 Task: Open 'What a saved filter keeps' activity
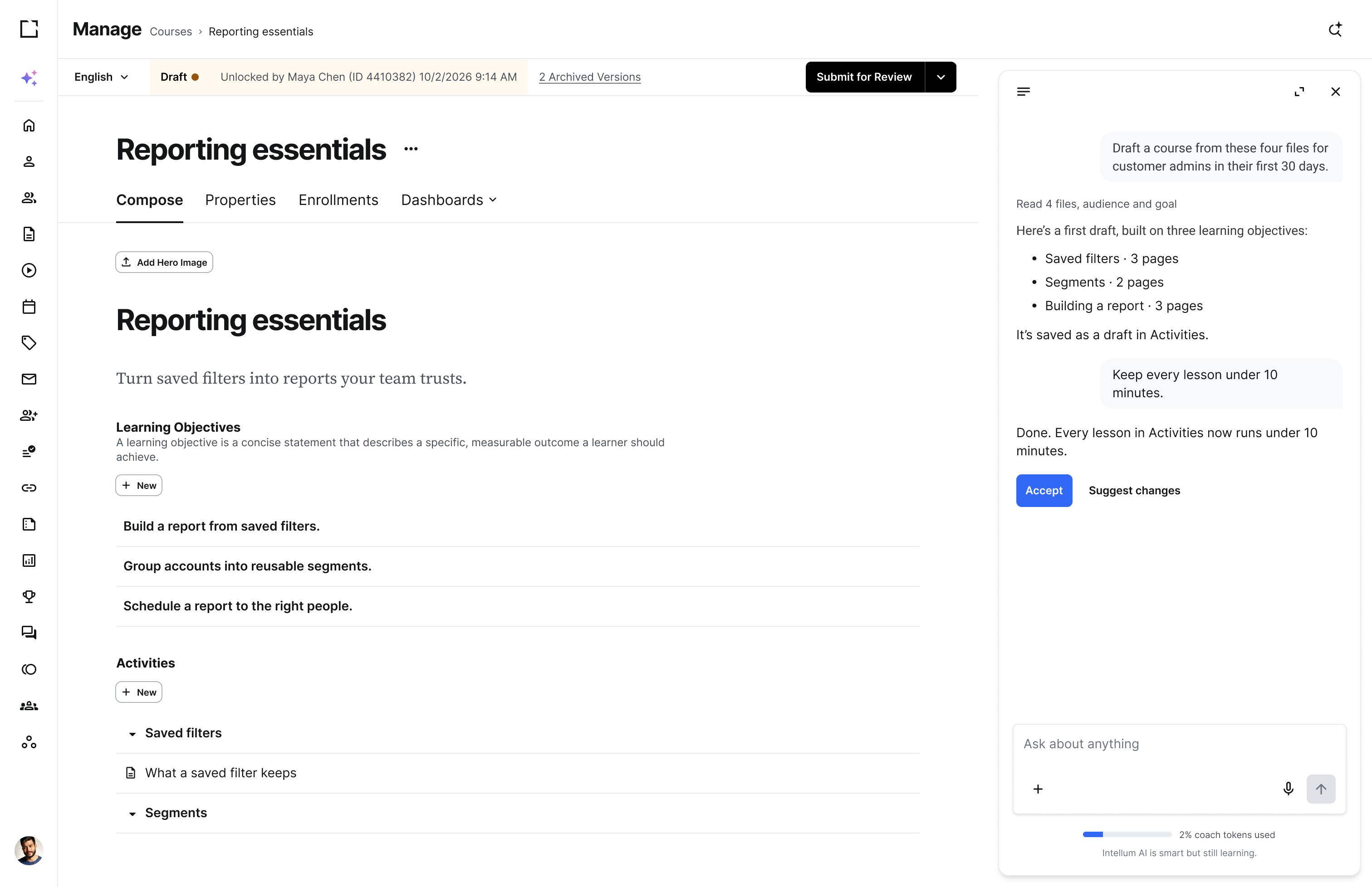(518, 773)
